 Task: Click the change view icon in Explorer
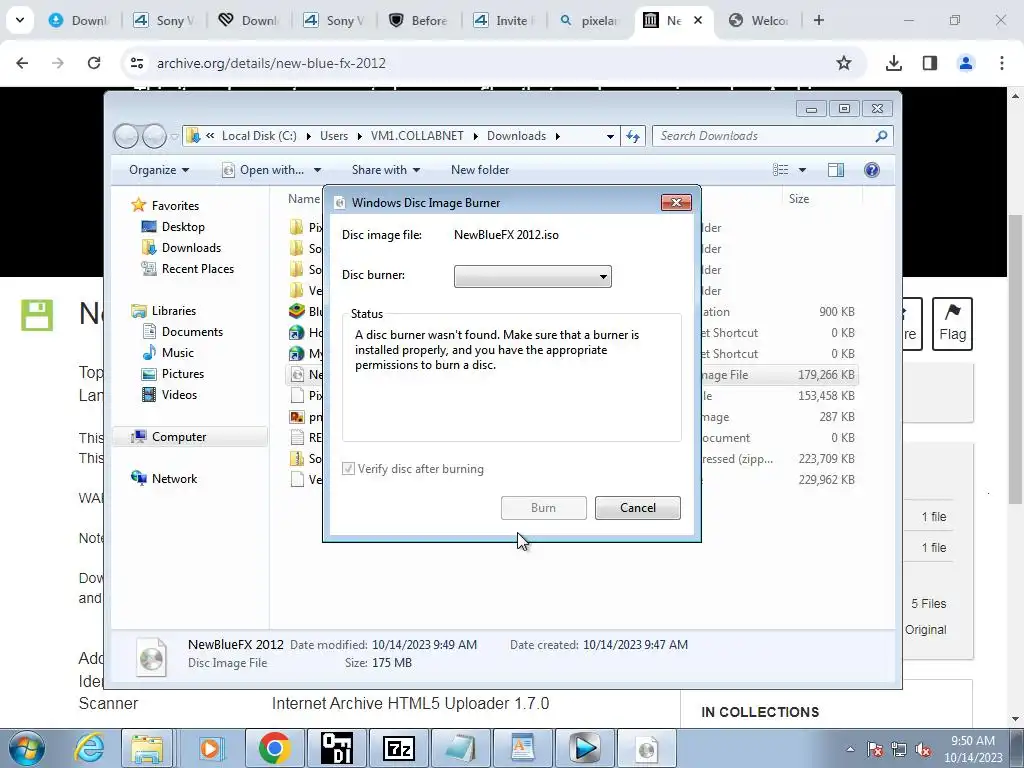(780, 170)
